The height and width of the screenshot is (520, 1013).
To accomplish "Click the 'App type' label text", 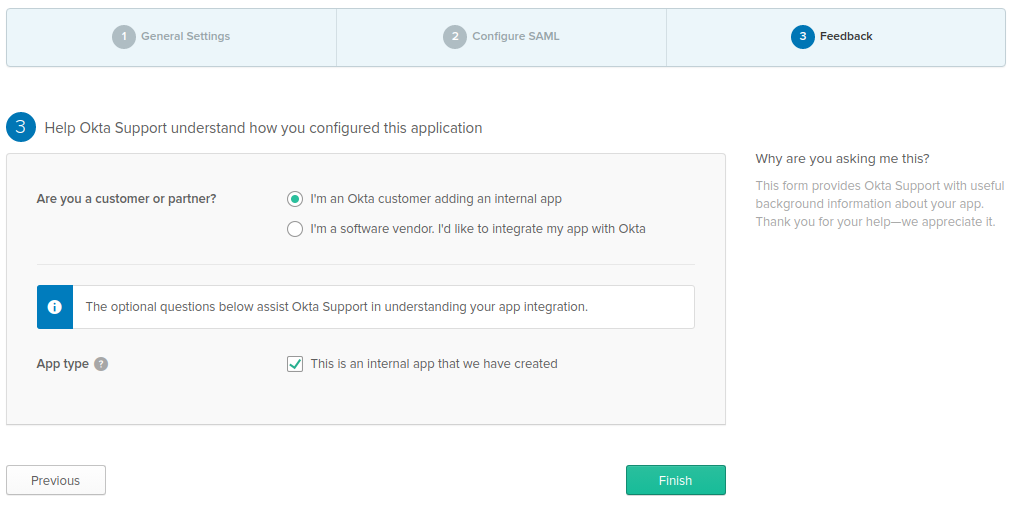I will tap(63, 364).
